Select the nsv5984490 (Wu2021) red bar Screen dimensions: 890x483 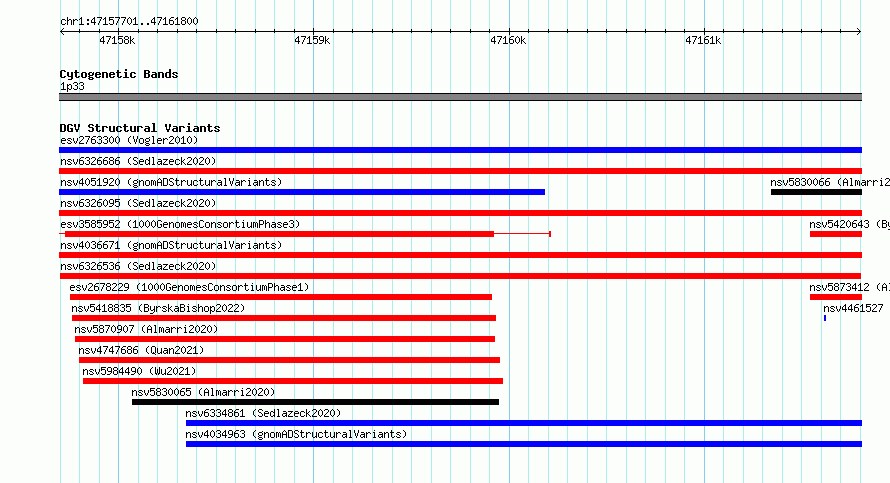293,381
